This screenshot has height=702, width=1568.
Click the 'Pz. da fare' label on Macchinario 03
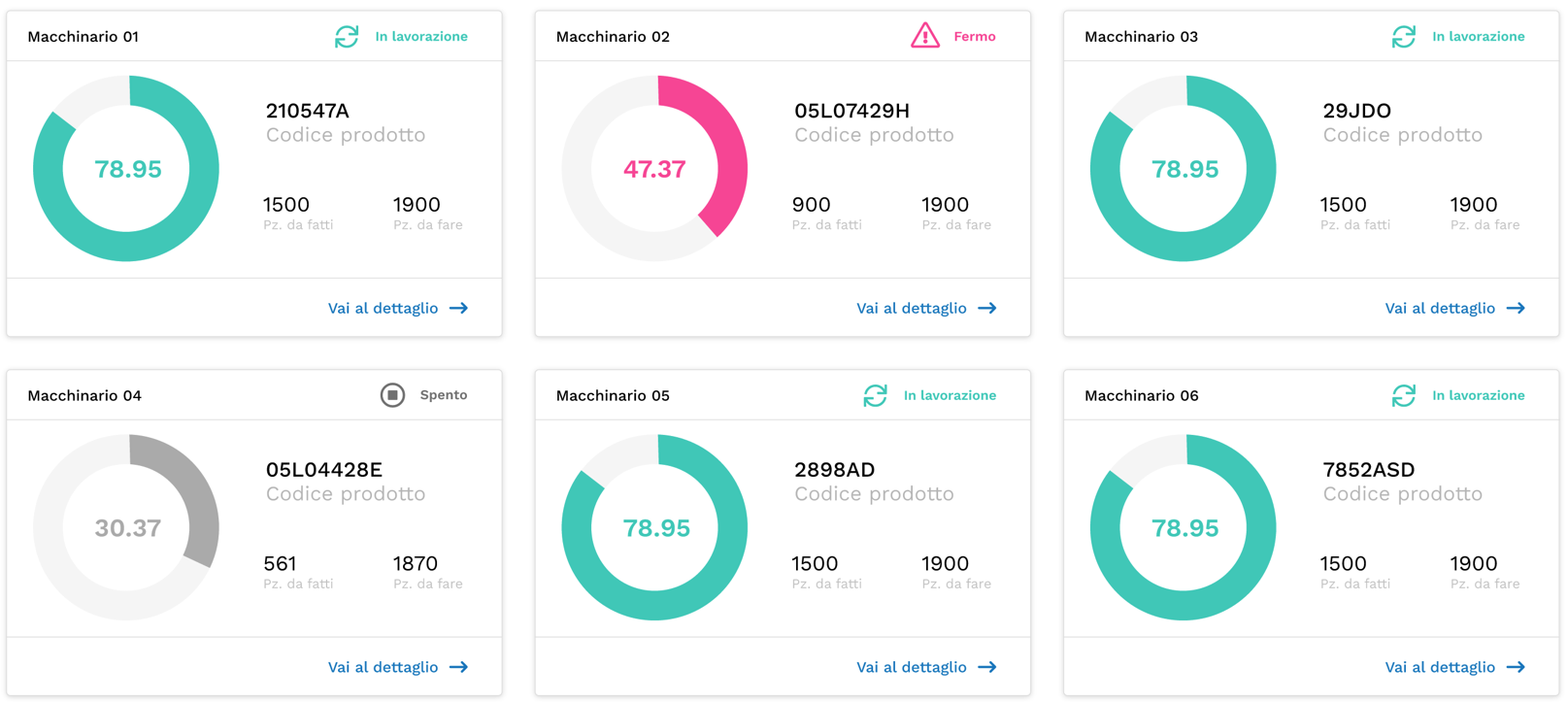[x=1485, y=225]
